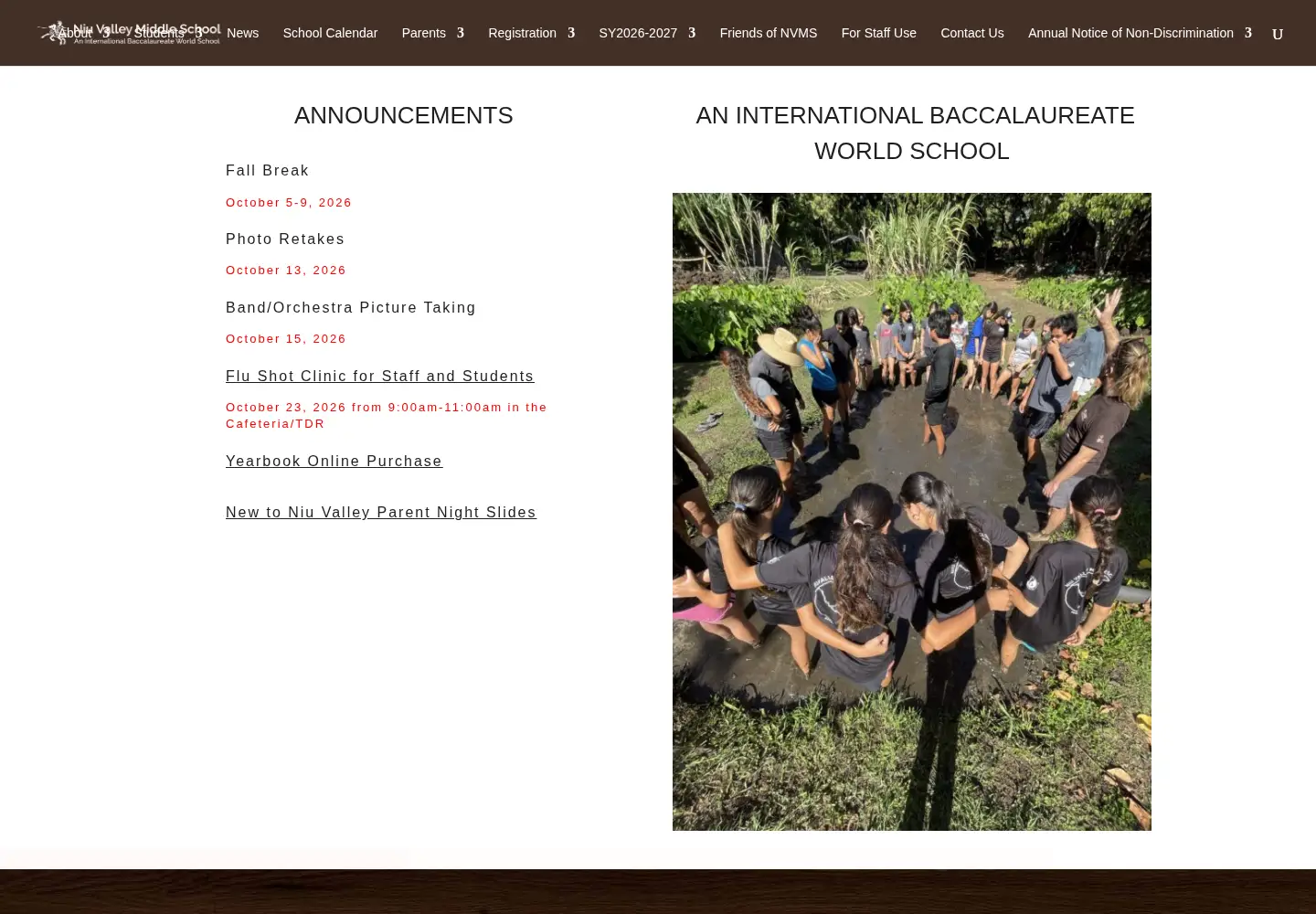This screenshot has height=914, width=1316.
Task: Select the Parents menu label
Action: (x=423, y=33)
